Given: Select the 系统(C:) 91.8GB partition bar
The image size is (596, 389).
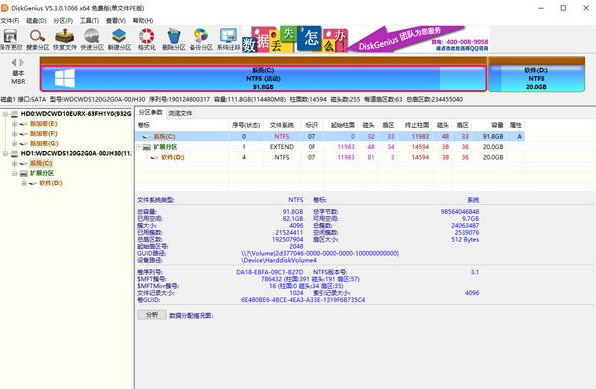Looking at the screenshot, I should [263, 78].
